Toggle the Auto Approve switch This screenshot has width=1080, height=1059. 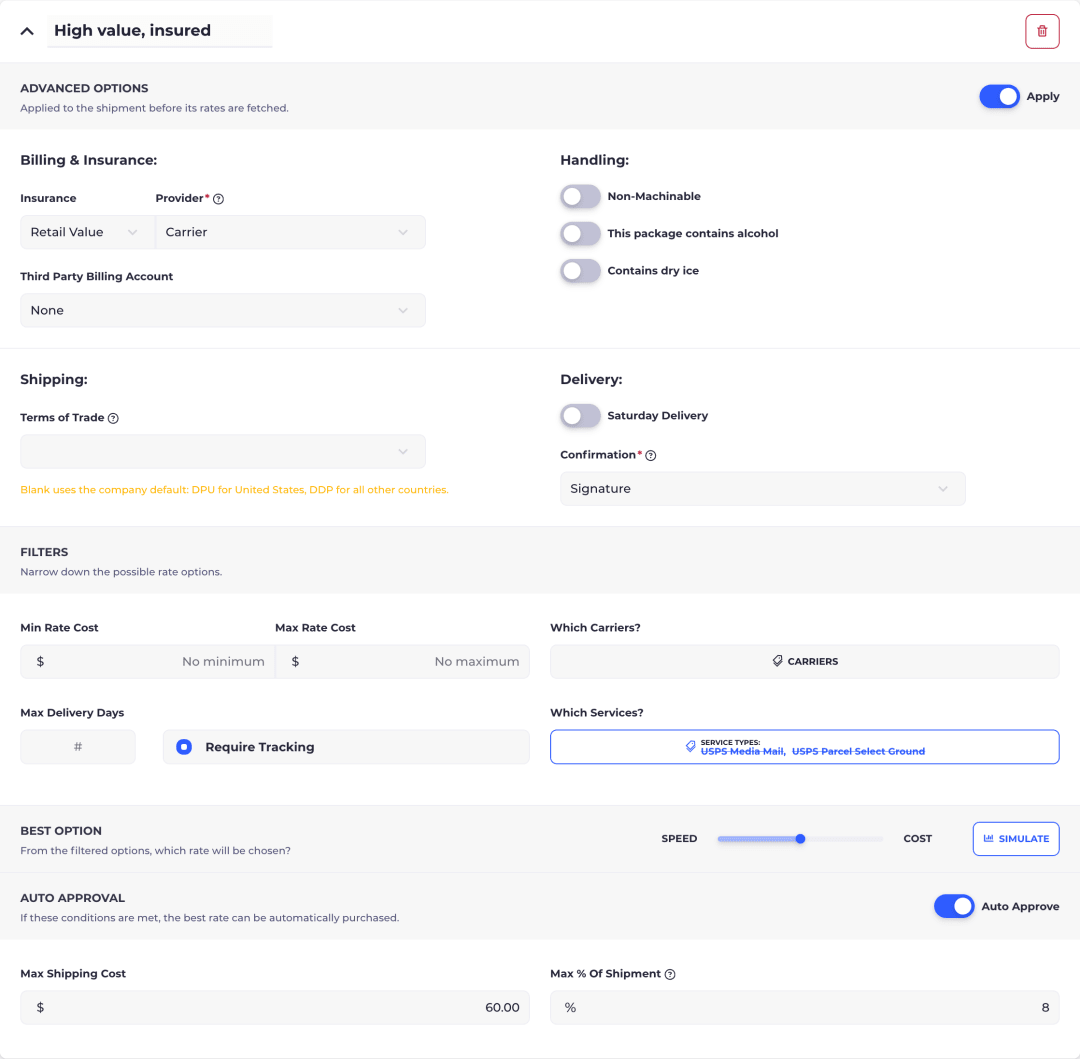[954, 906]
